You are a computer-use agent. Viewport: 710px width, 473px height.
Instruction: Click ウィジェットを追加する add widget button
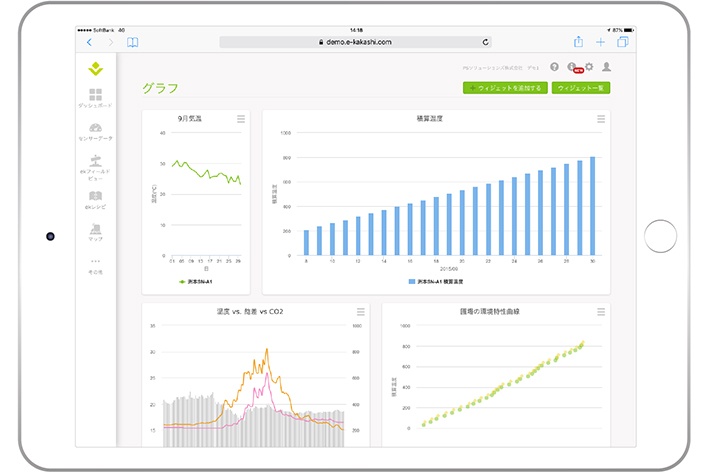[505, 88]
